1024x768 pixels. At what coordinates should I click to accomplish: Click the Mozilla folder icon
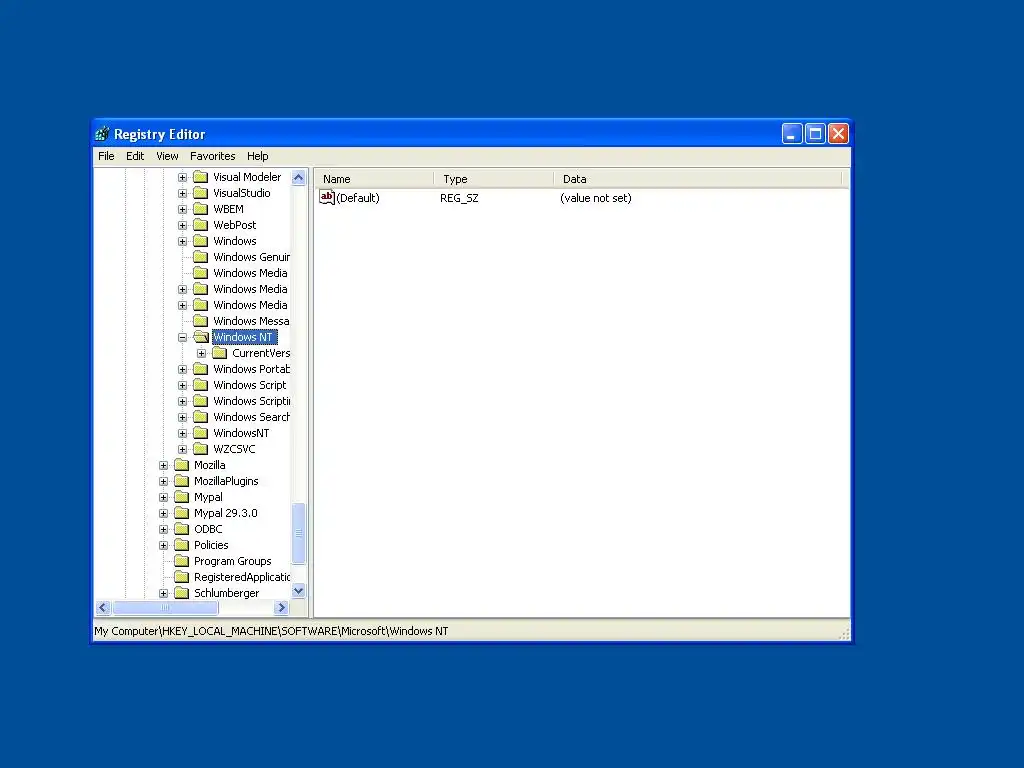point(182,465)
